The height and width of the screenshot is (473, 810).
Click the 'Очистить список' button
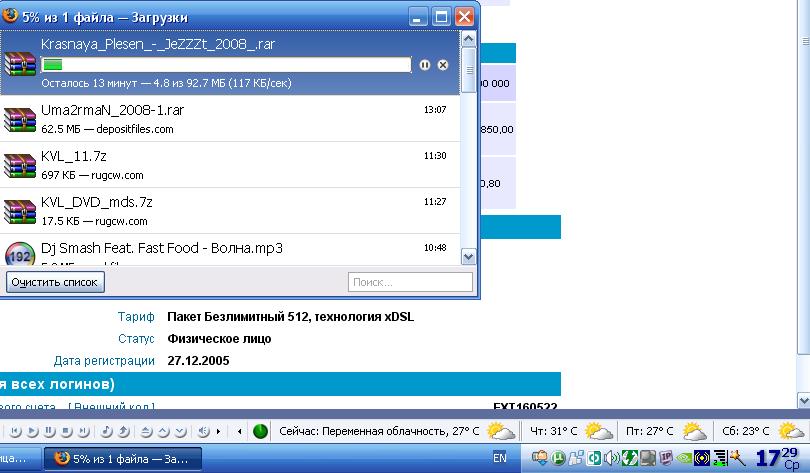[x=55, y=282]
